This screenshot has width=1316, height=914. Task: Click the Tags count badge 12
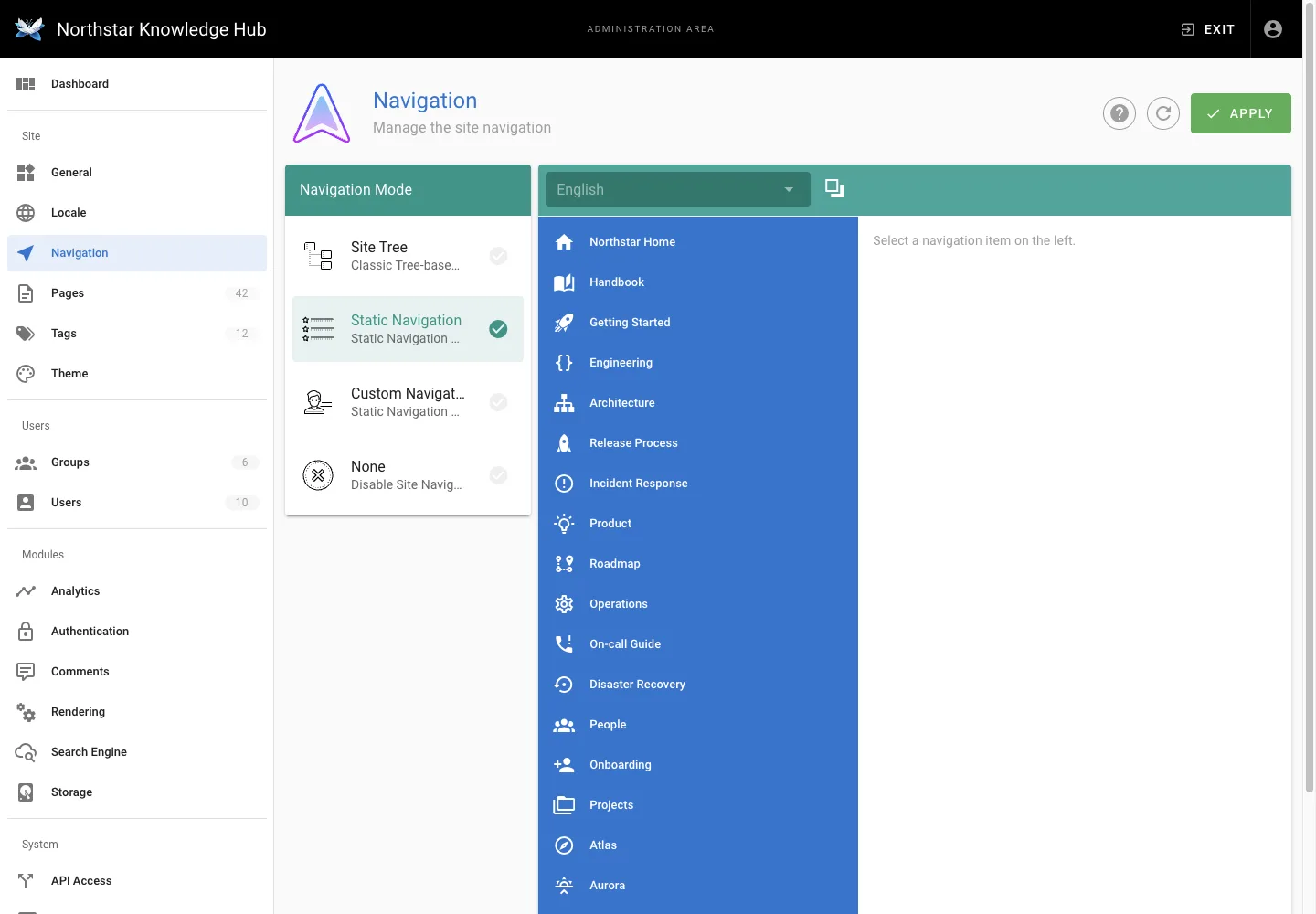[242, 334]
